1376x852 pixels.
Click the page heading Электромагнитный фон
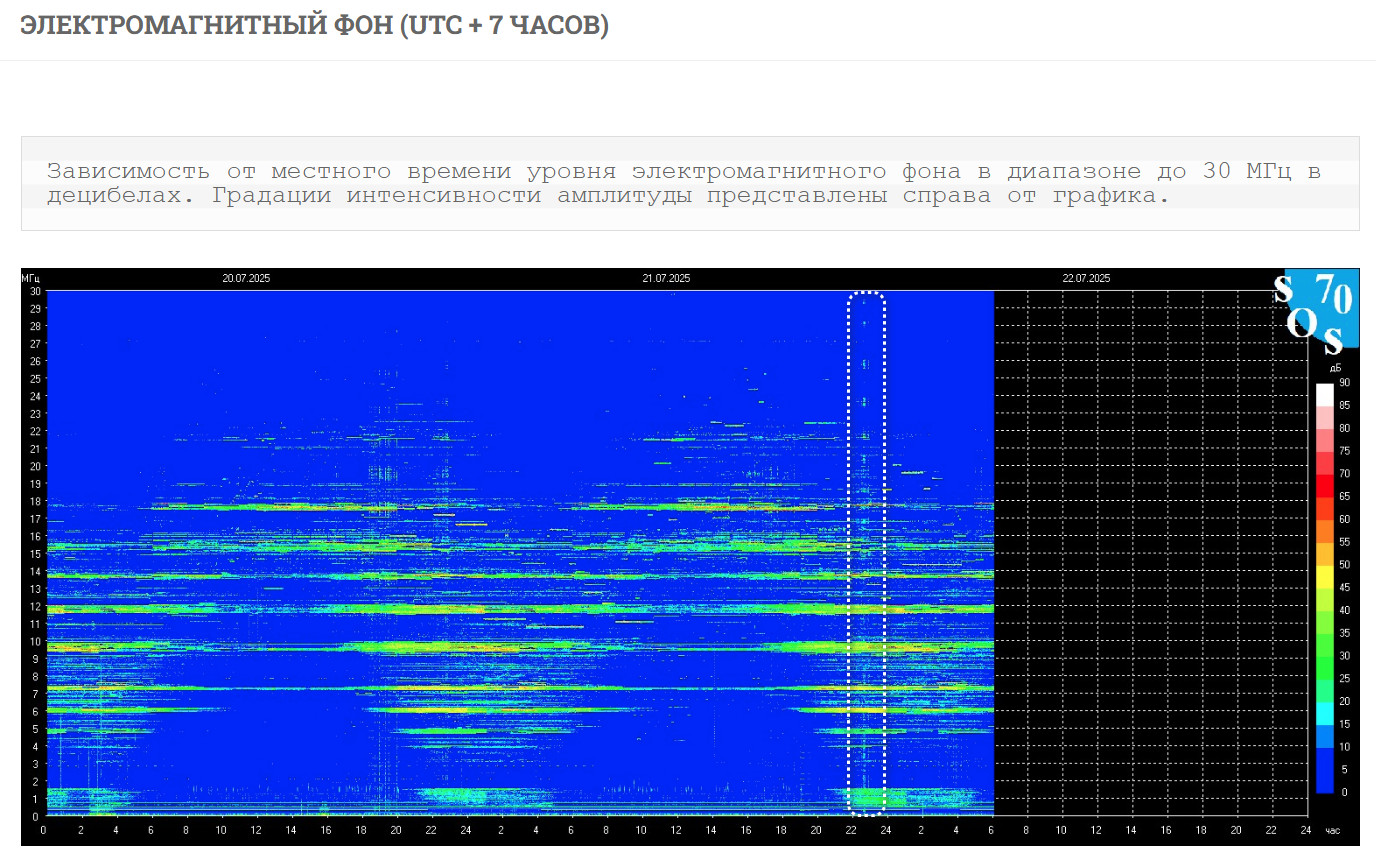click(314, 26)
